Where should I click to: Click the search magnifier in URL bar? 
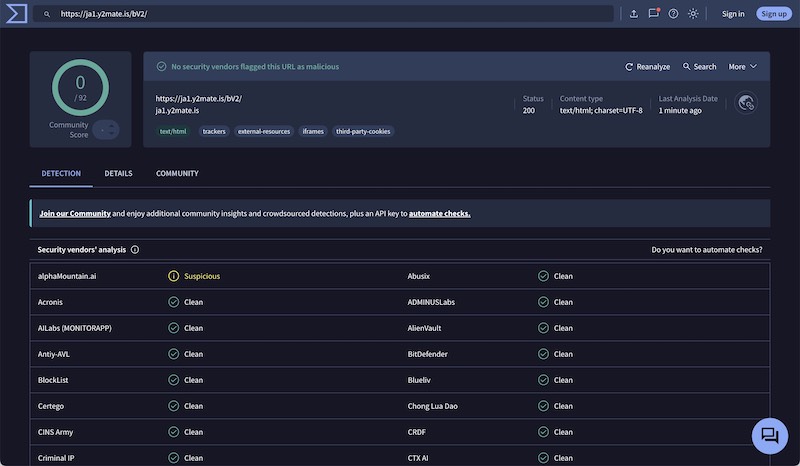(47, 14)
